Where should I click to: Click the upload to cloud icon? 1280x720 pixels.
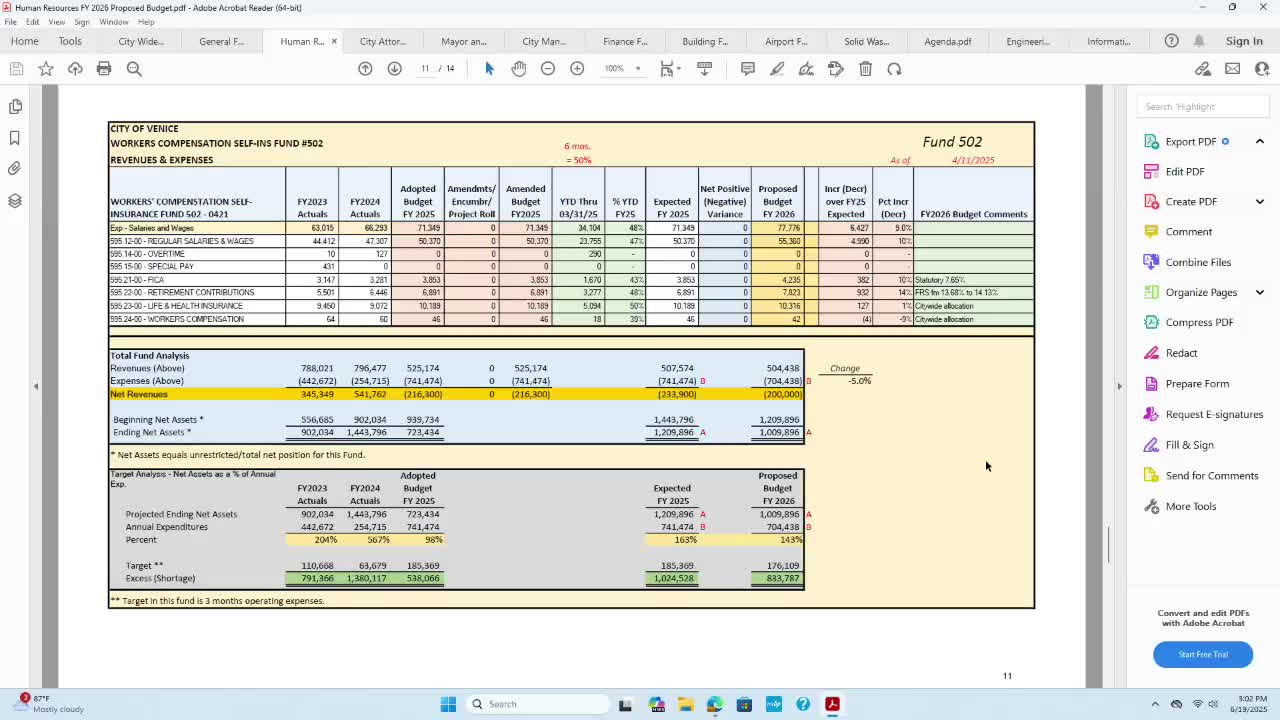pos(75,68)
